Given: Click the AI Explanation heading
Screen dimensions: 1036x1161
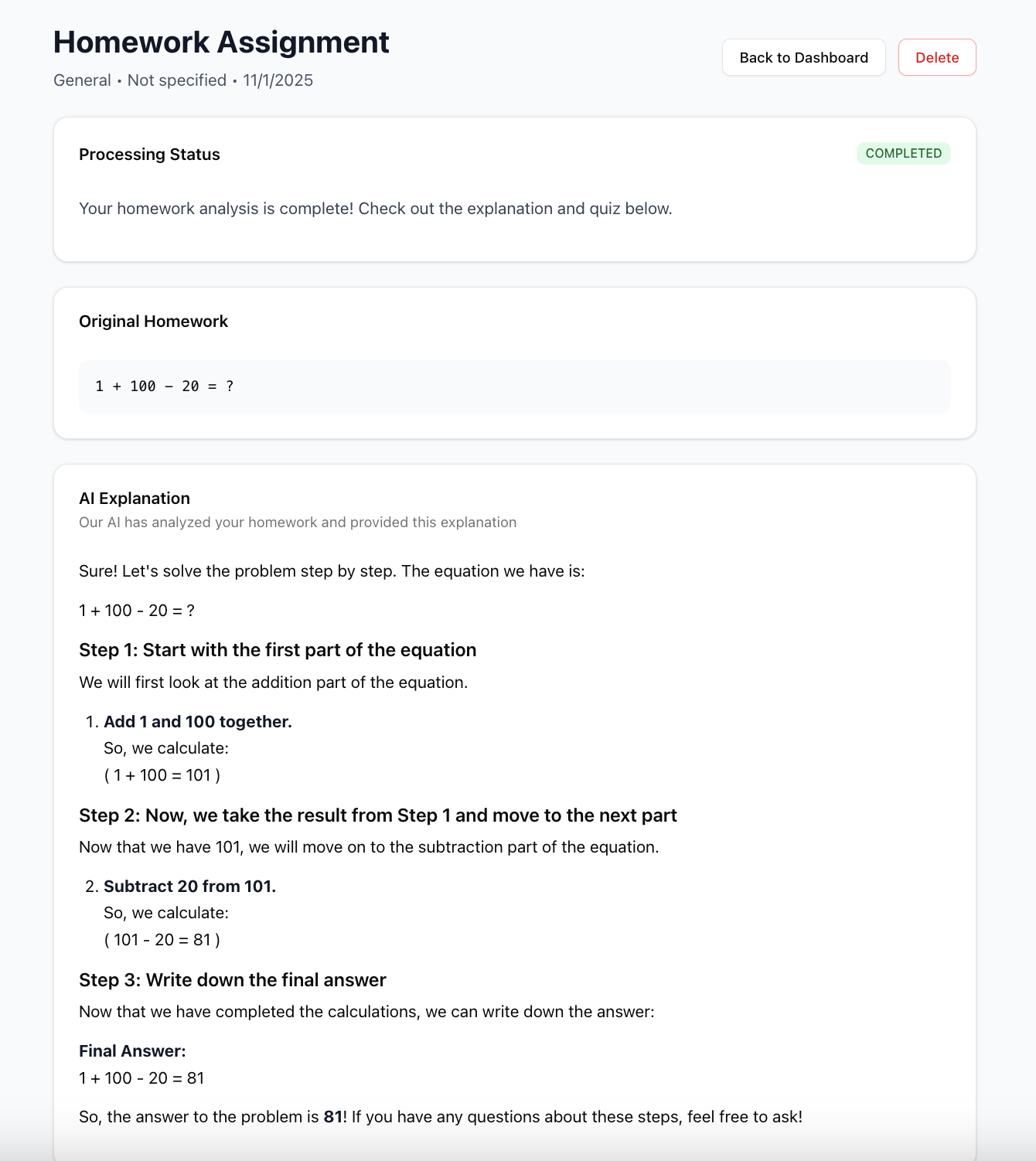Looking at the screenshot, I should point(135,499).
